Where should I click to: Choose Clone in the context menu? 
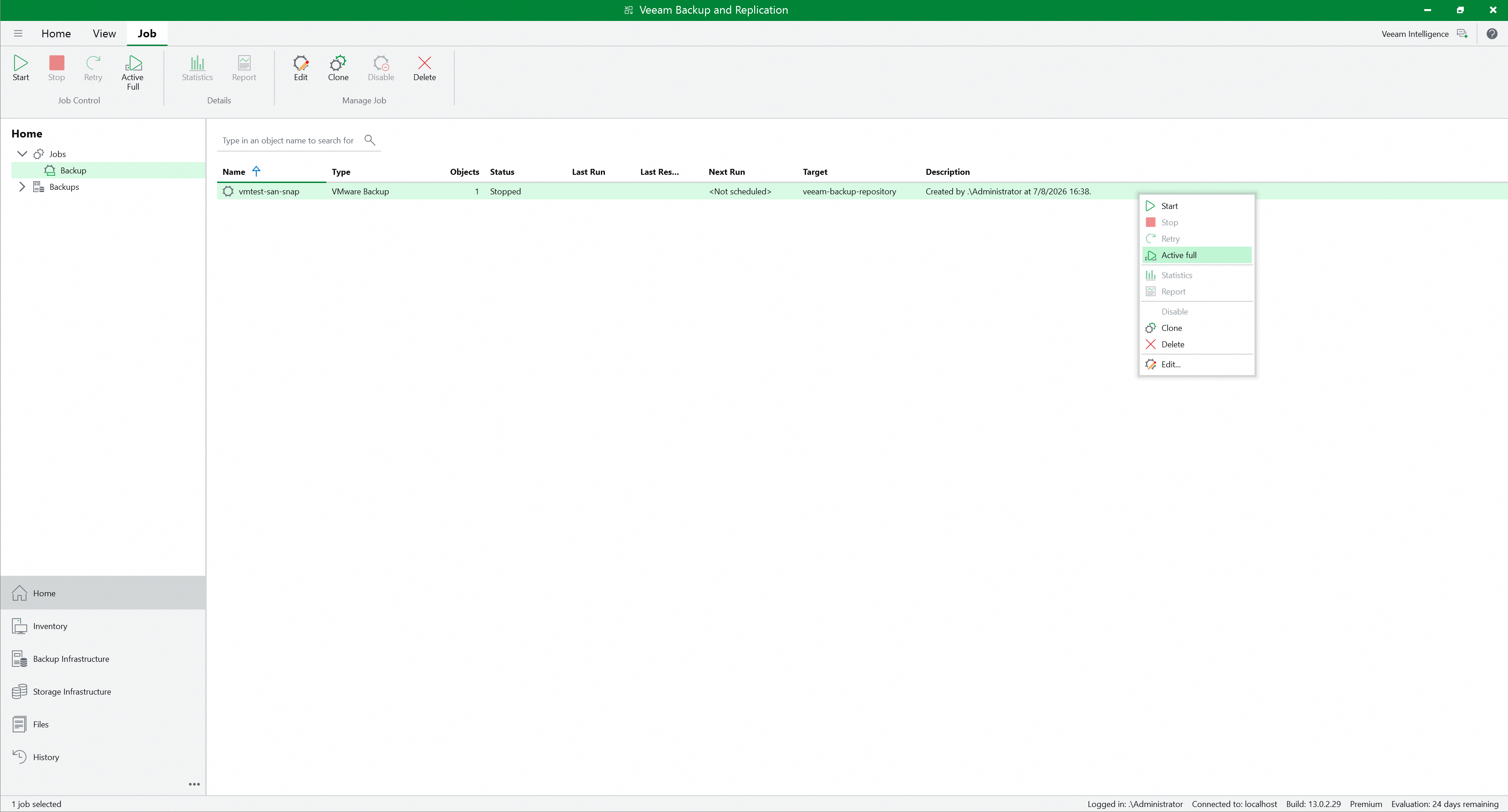click(1197, 328)
